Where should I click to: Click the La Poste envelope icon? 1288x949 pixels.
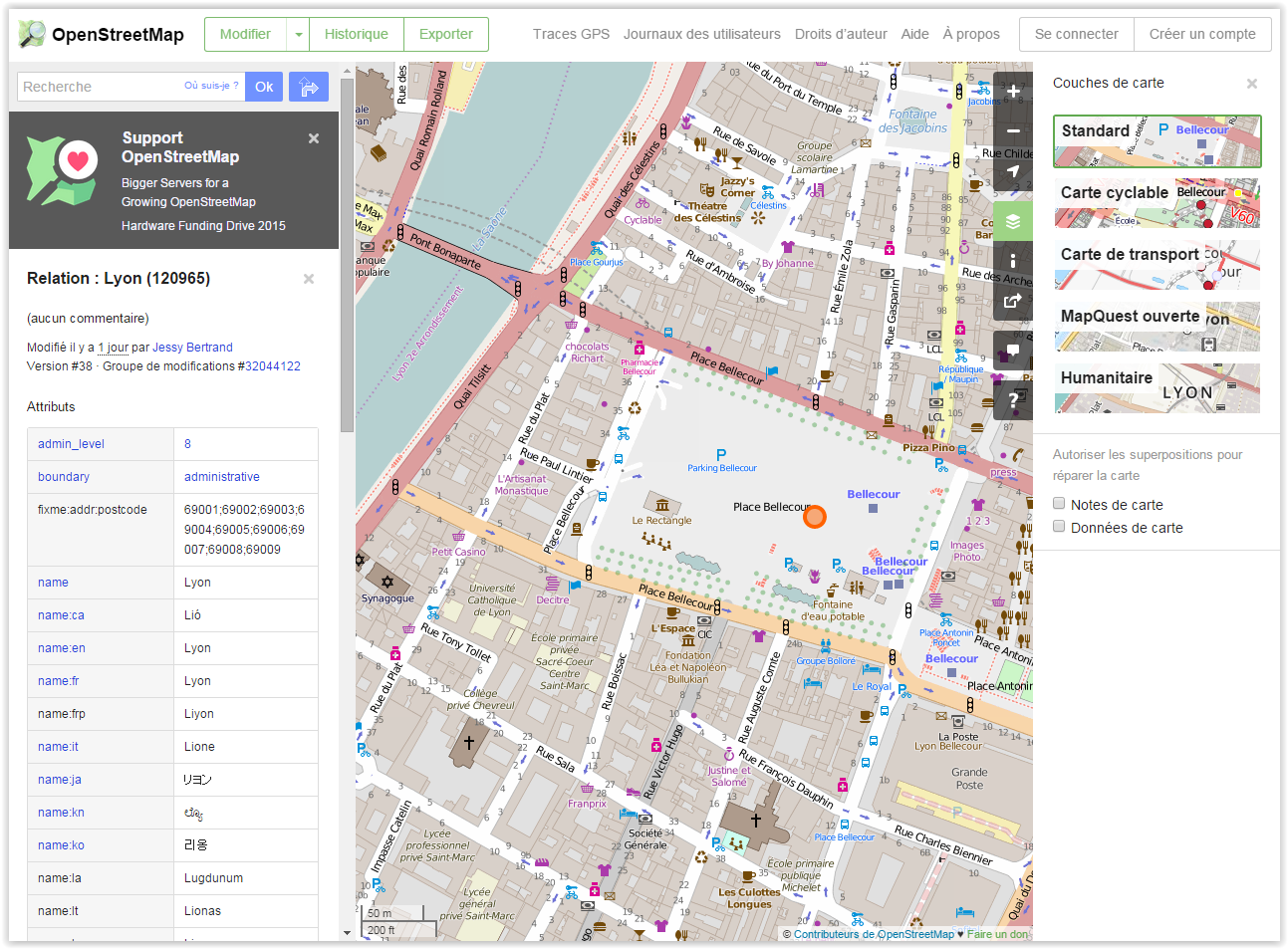[941, 715]
